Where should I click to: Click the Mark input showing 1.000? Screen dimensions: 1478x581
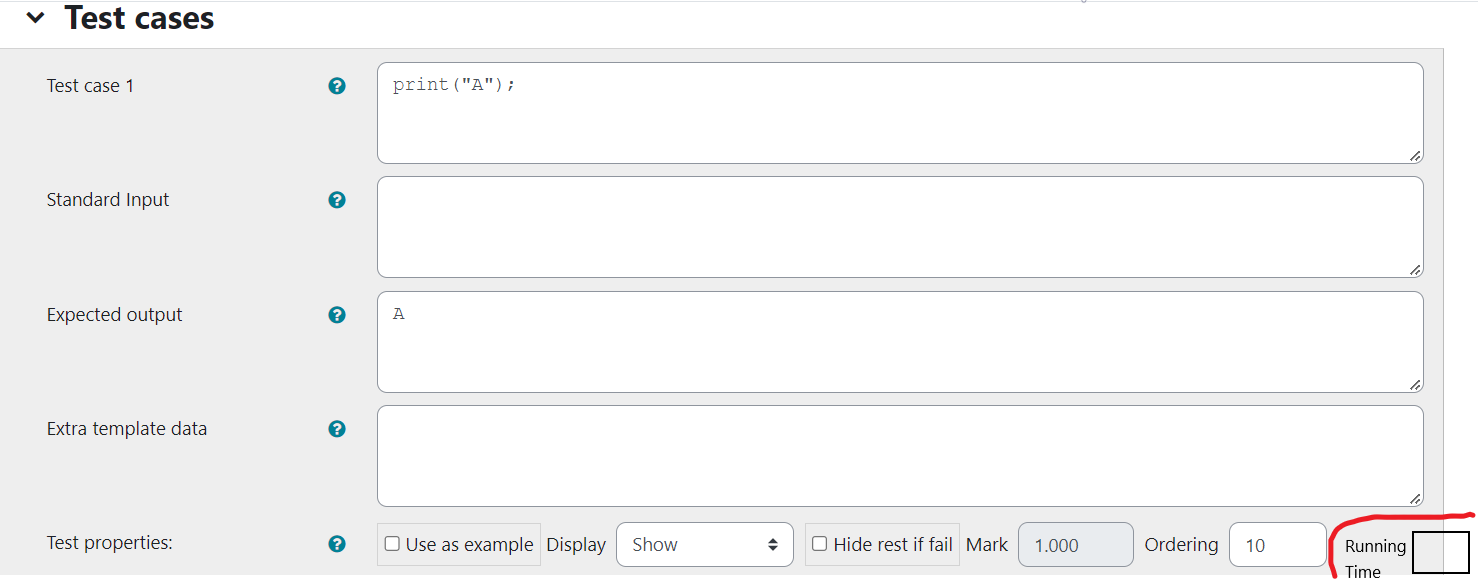[1076, 544]
